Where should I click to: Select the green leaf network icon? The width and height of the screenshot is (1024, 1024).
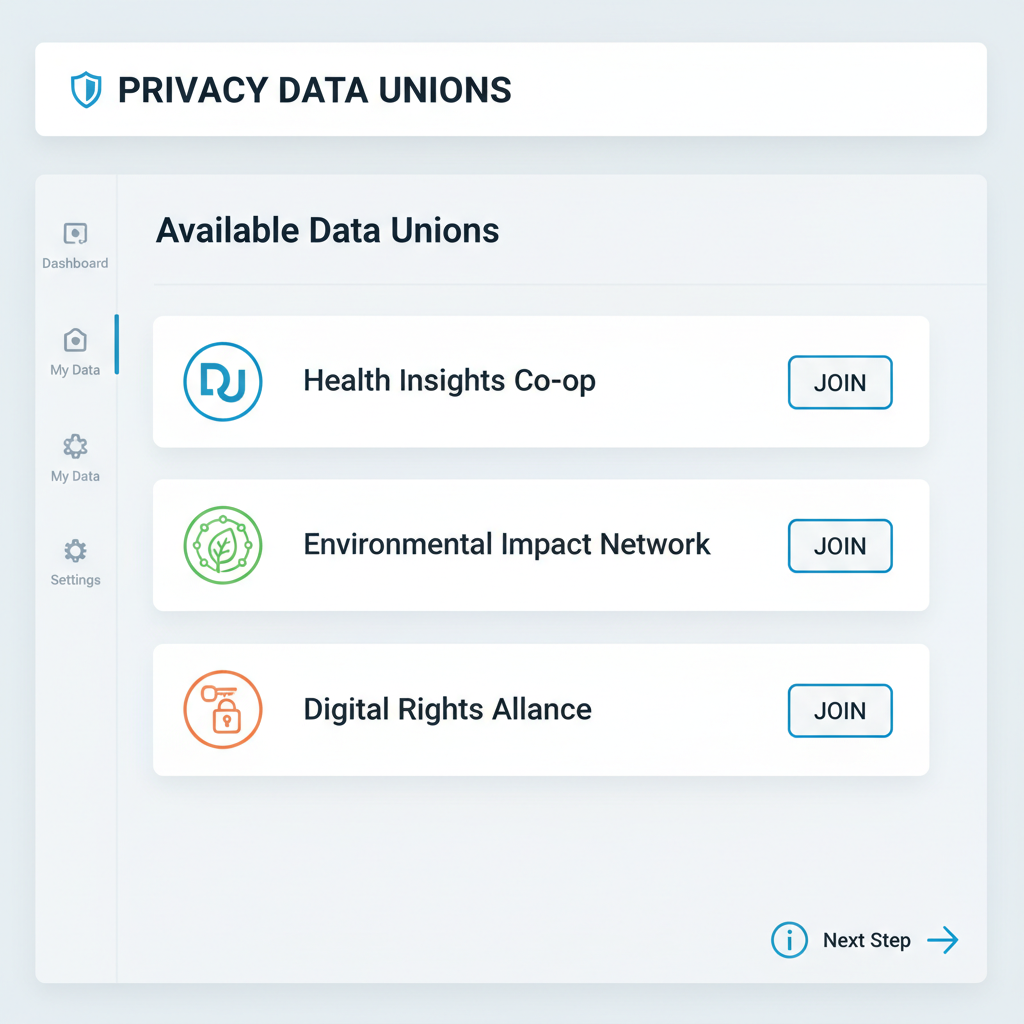point(222,545)
